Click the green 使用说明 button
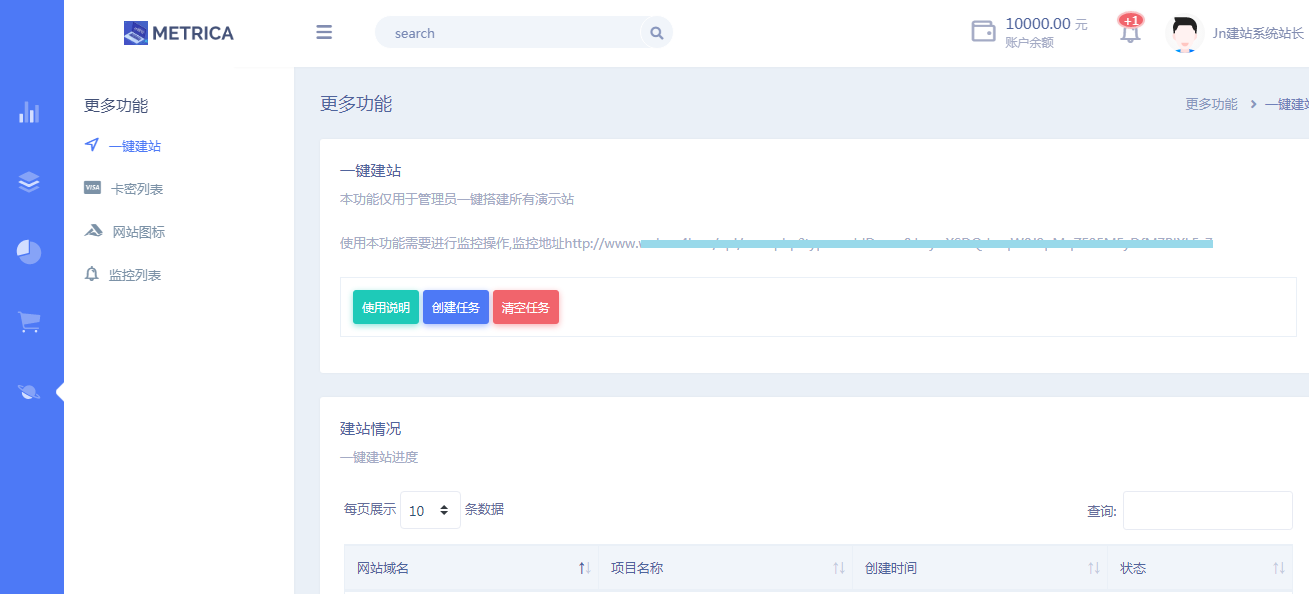This screenshot has height=594, width=1309. (385, 307)
